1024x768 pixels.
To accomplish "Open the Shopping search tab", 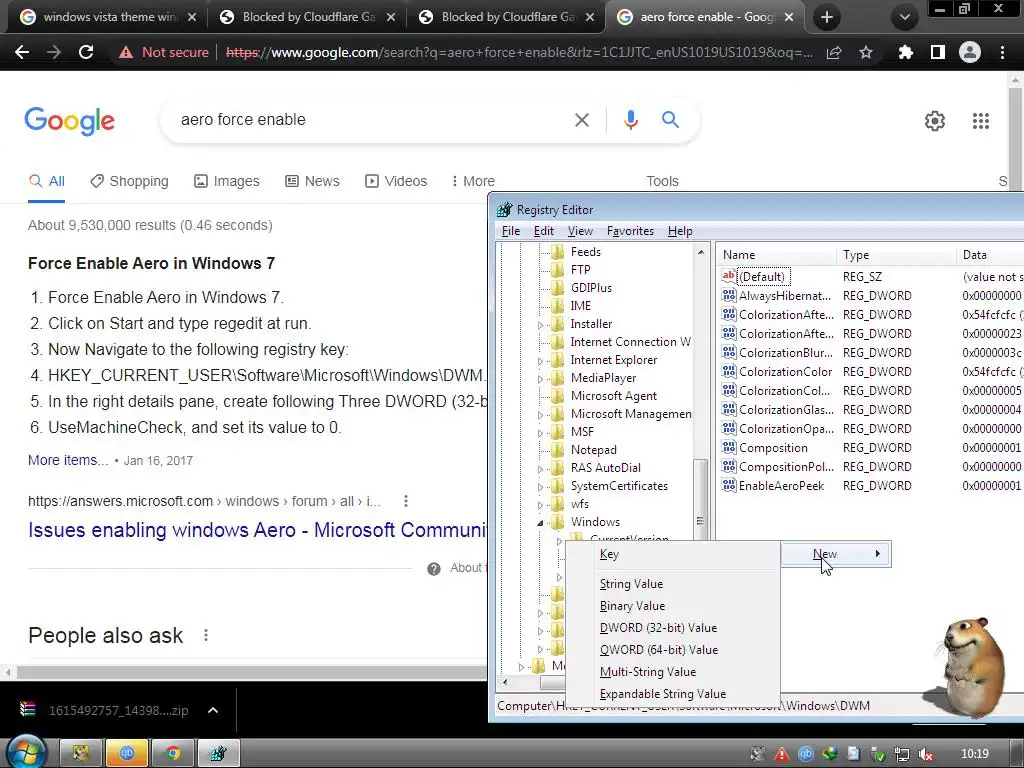I will 129,181.
